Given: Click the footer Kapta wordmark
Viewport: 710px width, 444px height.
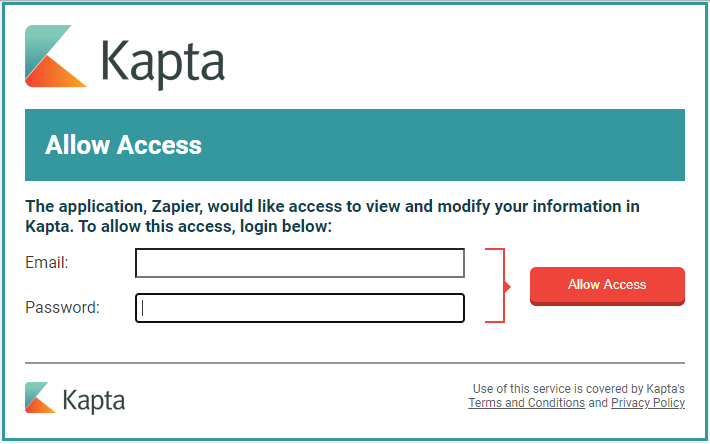Looking at the screenshot, I should pos(94,401).
